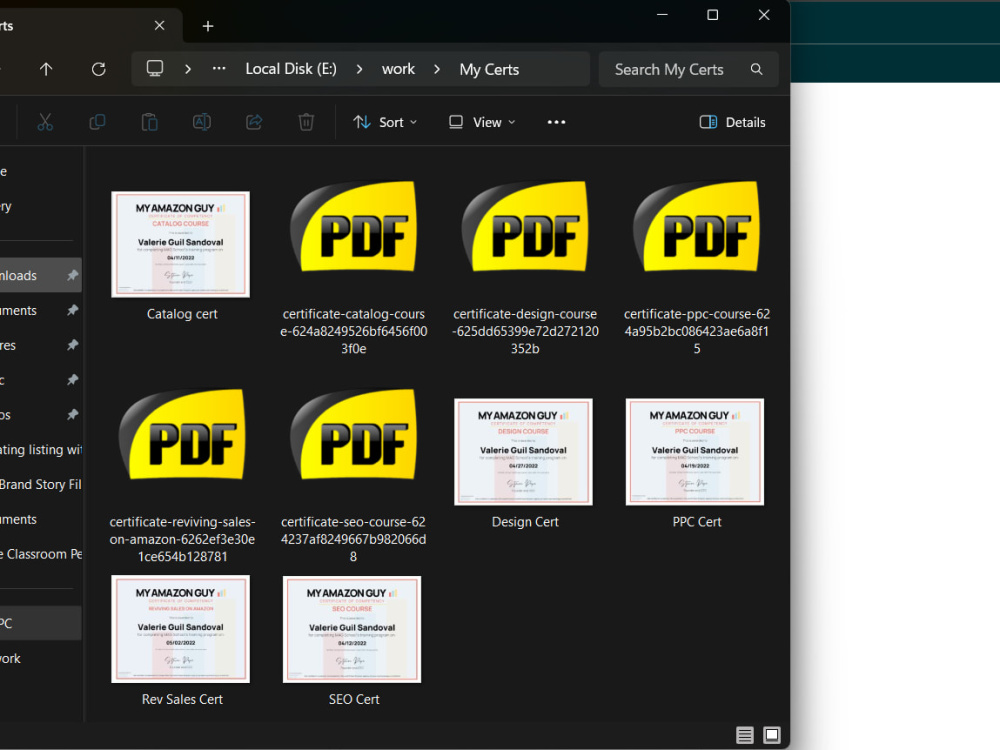Expand chevron after Local Disk (E:)
1000x750 pixels.
(x=359, y=69)
